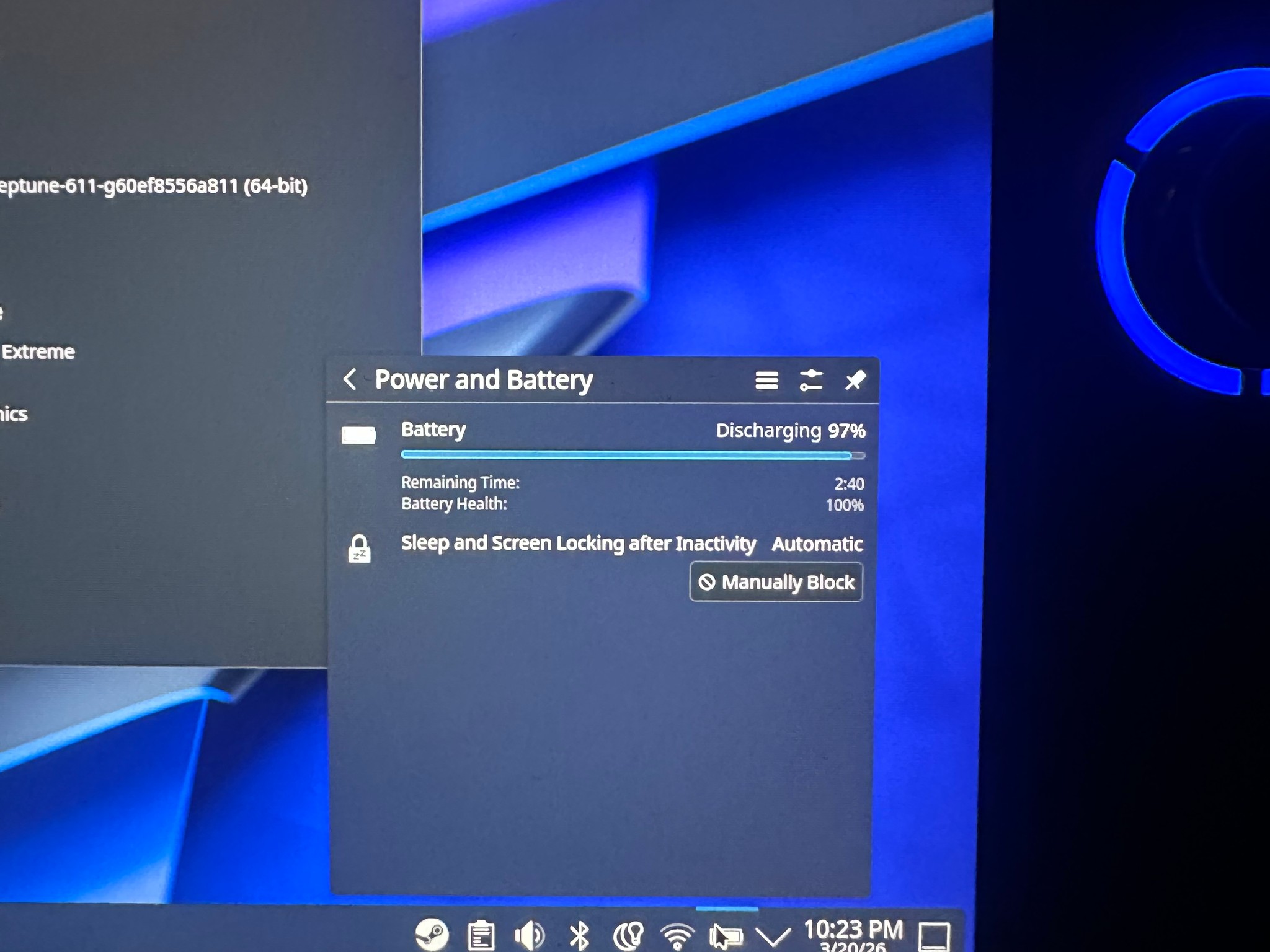Open Wi-Fi networks tray icon
Screen dimensions: 1270x952
pyautogui.click(x=677, y=935)
